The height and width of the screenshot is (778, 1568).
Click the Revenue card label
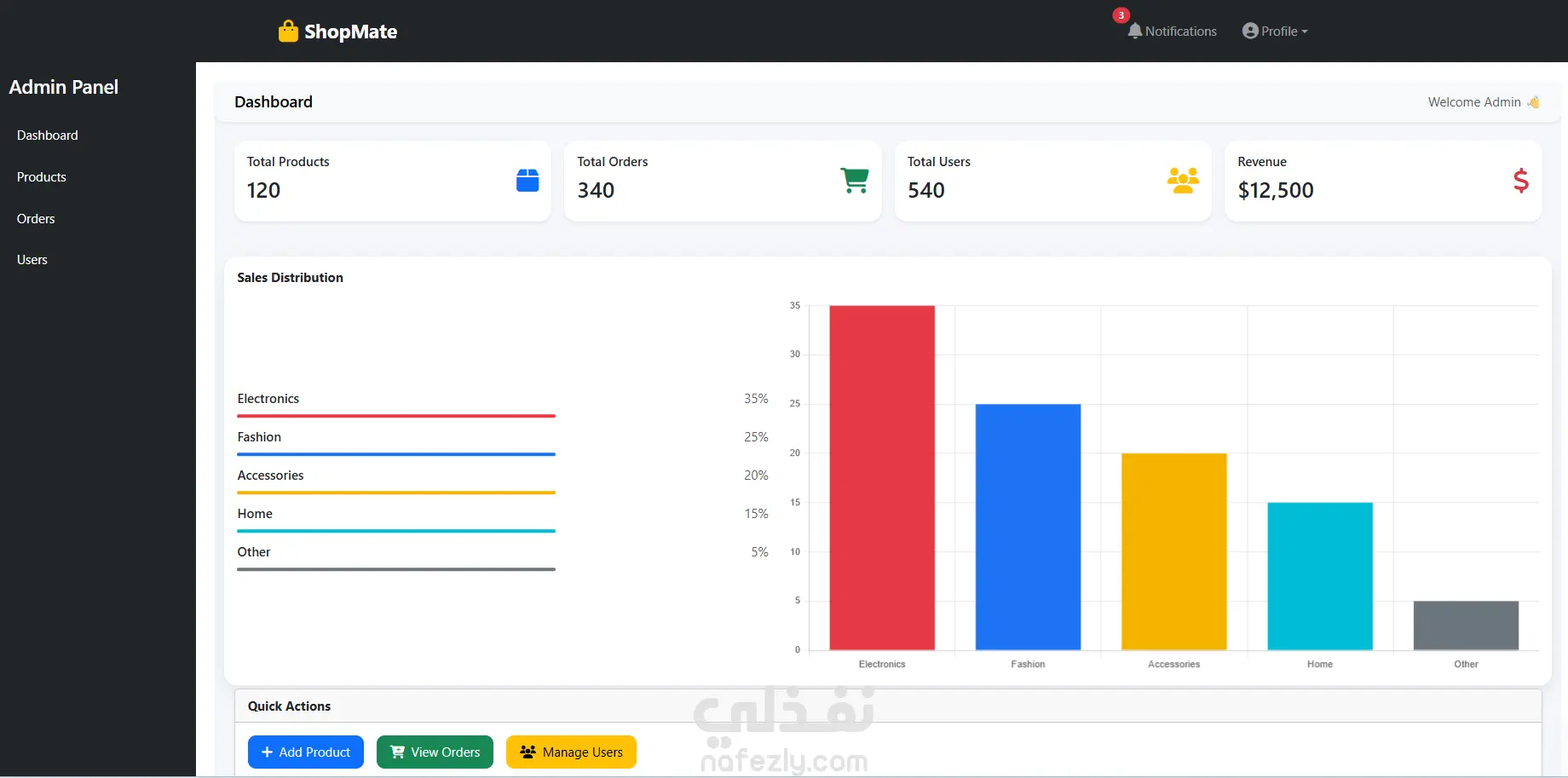(1262, 162)
